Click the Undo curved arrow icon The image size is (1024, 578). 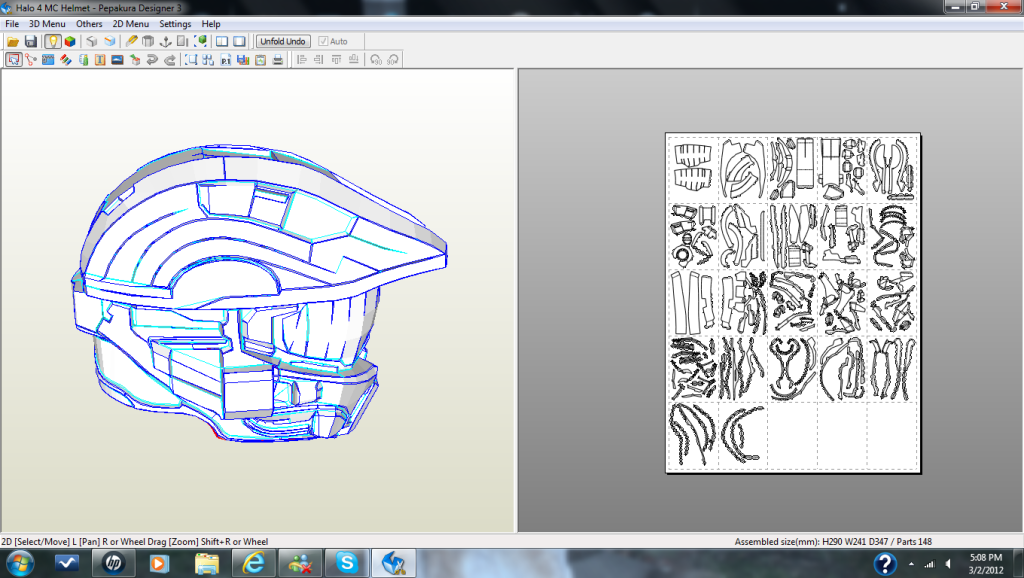152,59
